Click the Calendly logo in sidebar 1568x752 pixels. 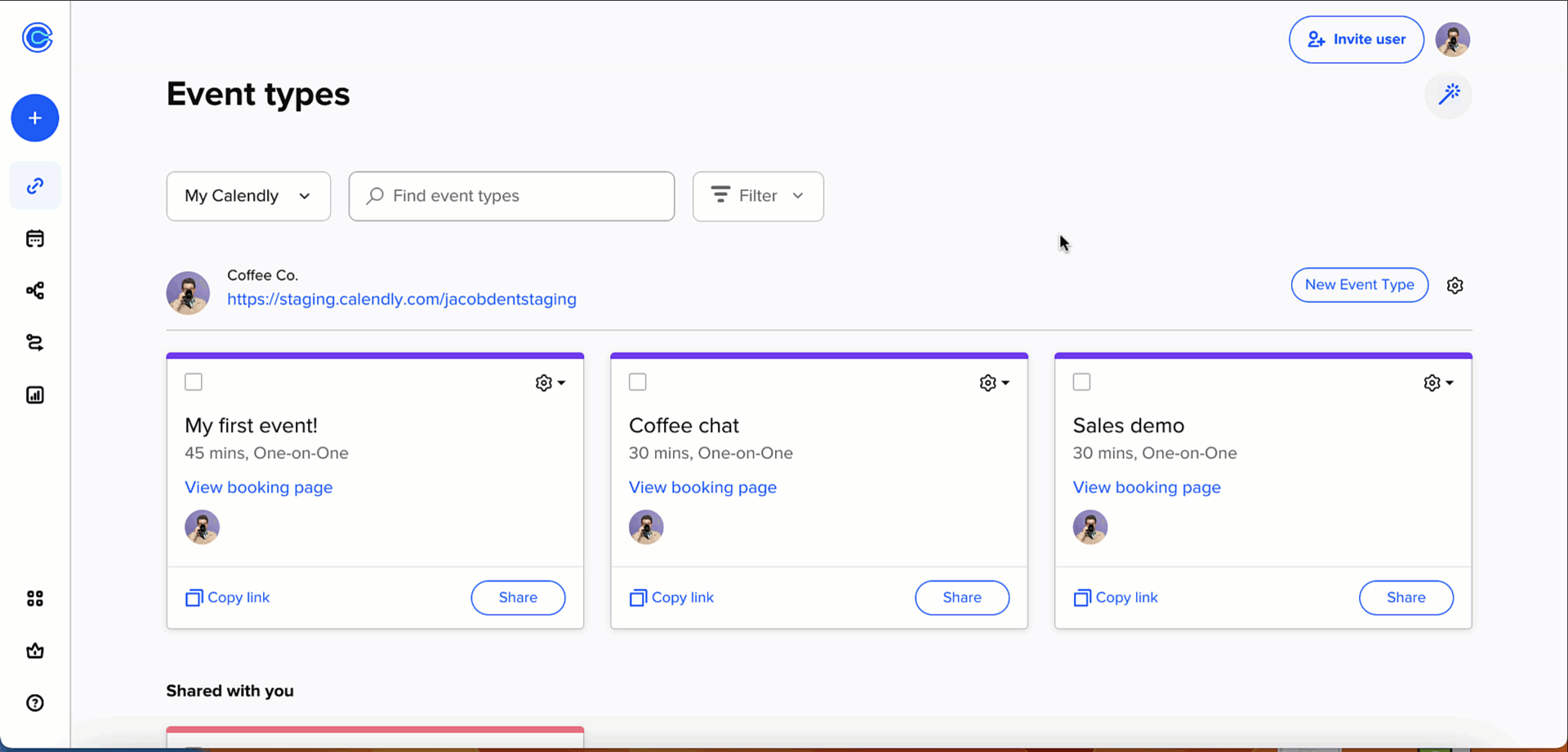(x=37, y=38)
